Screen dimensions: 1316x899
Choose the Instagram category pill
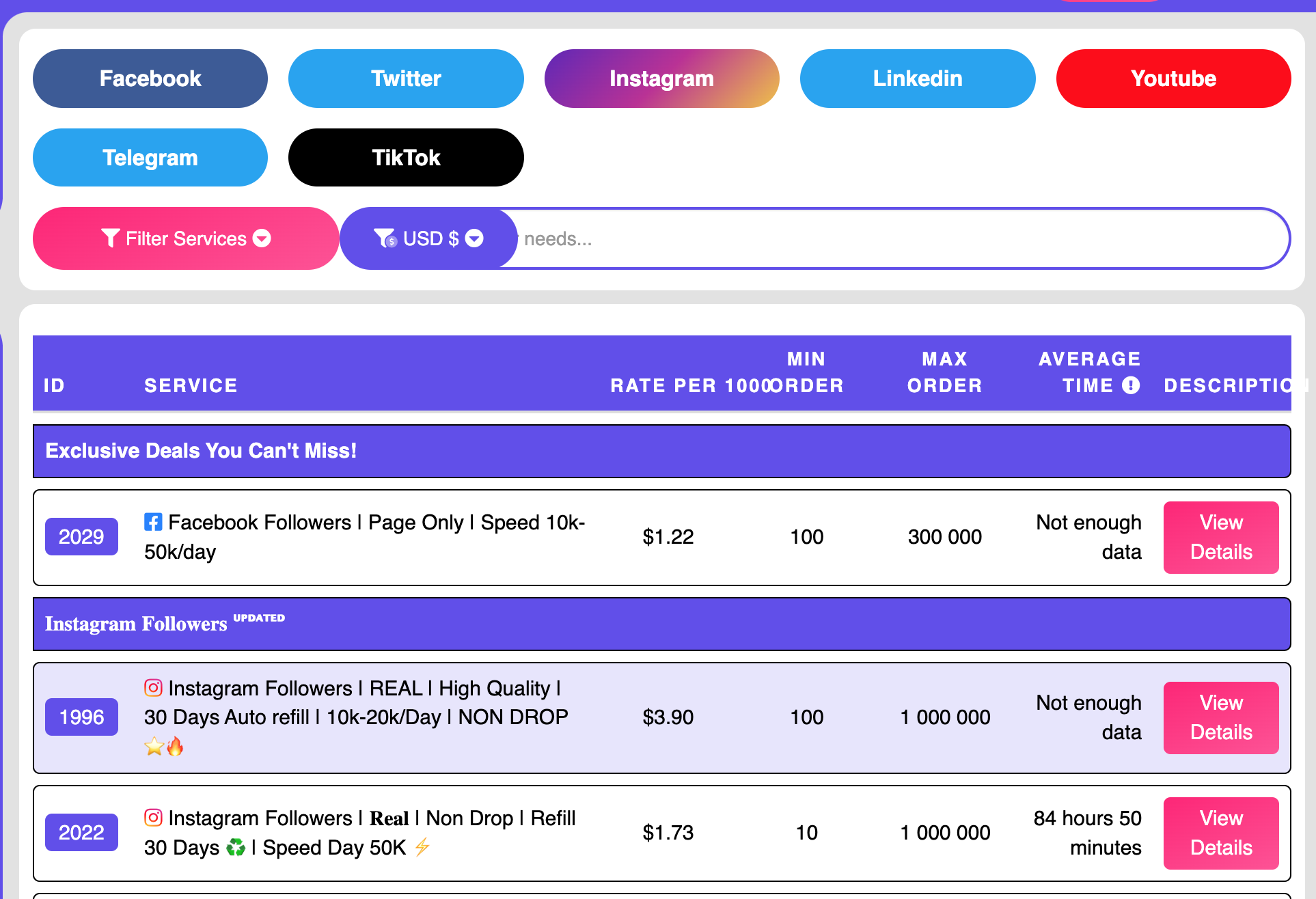661,79
